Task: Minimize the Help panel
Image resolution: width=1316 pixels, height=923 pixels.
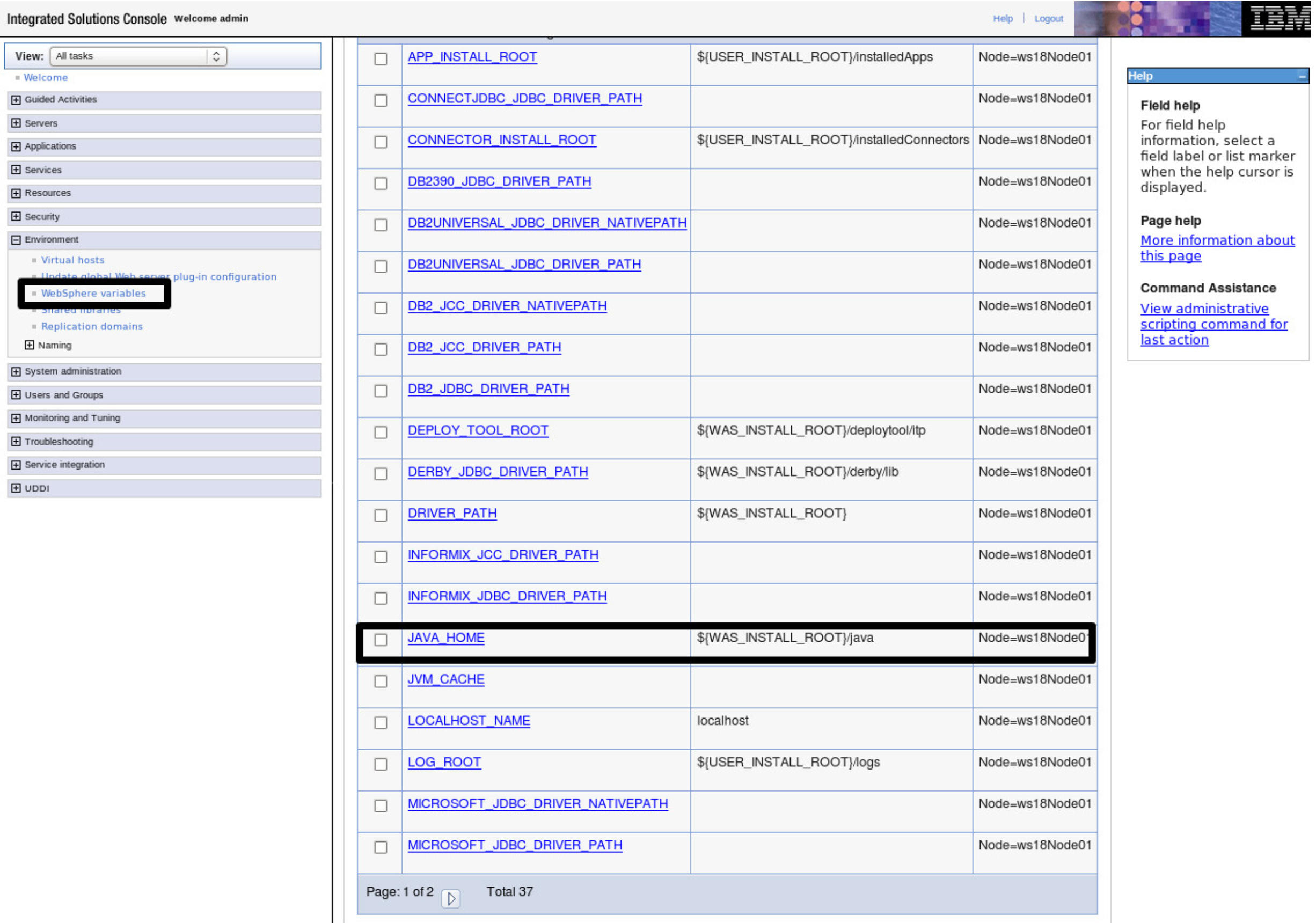Action: [x=1302, y=76]
